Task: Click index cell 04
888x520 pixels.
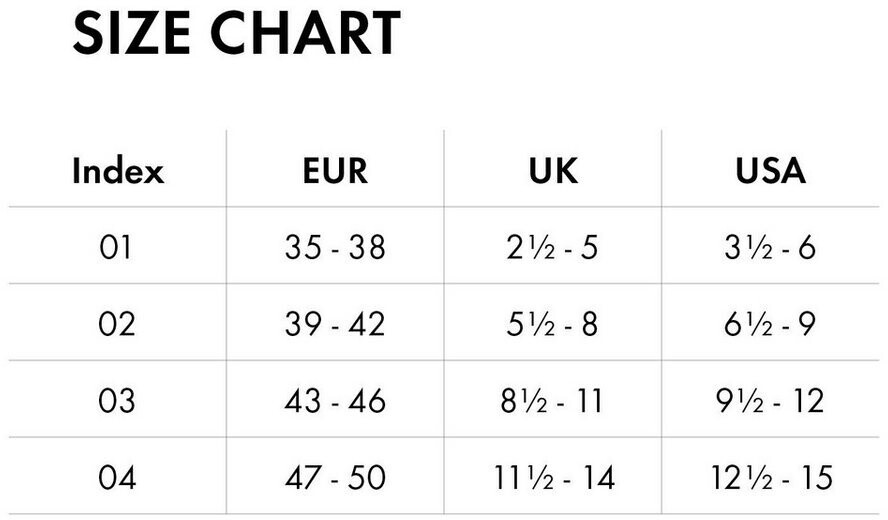Action: coord(116,477)
